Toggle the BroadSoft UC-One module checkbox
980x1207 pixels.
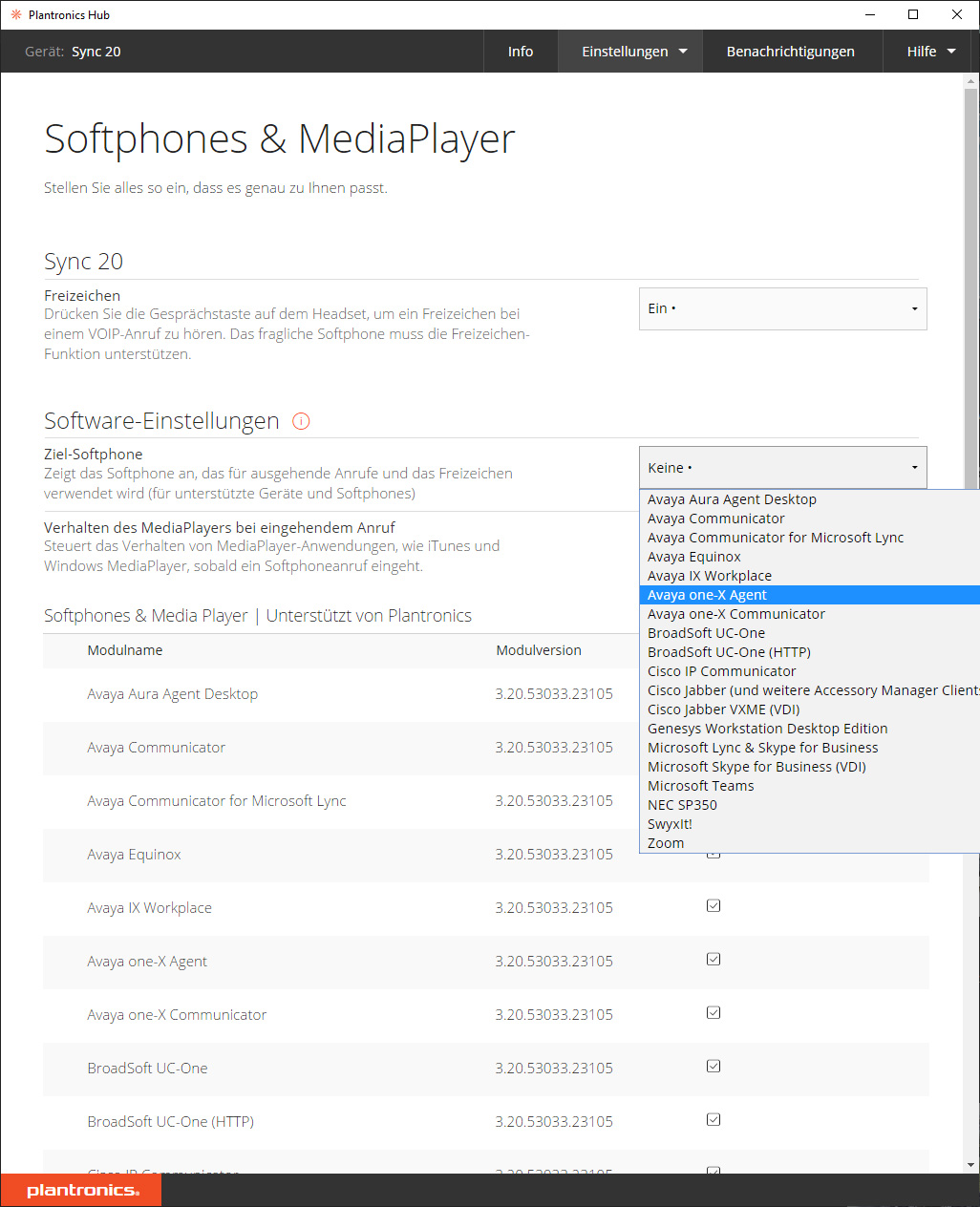click(714, 1067)
